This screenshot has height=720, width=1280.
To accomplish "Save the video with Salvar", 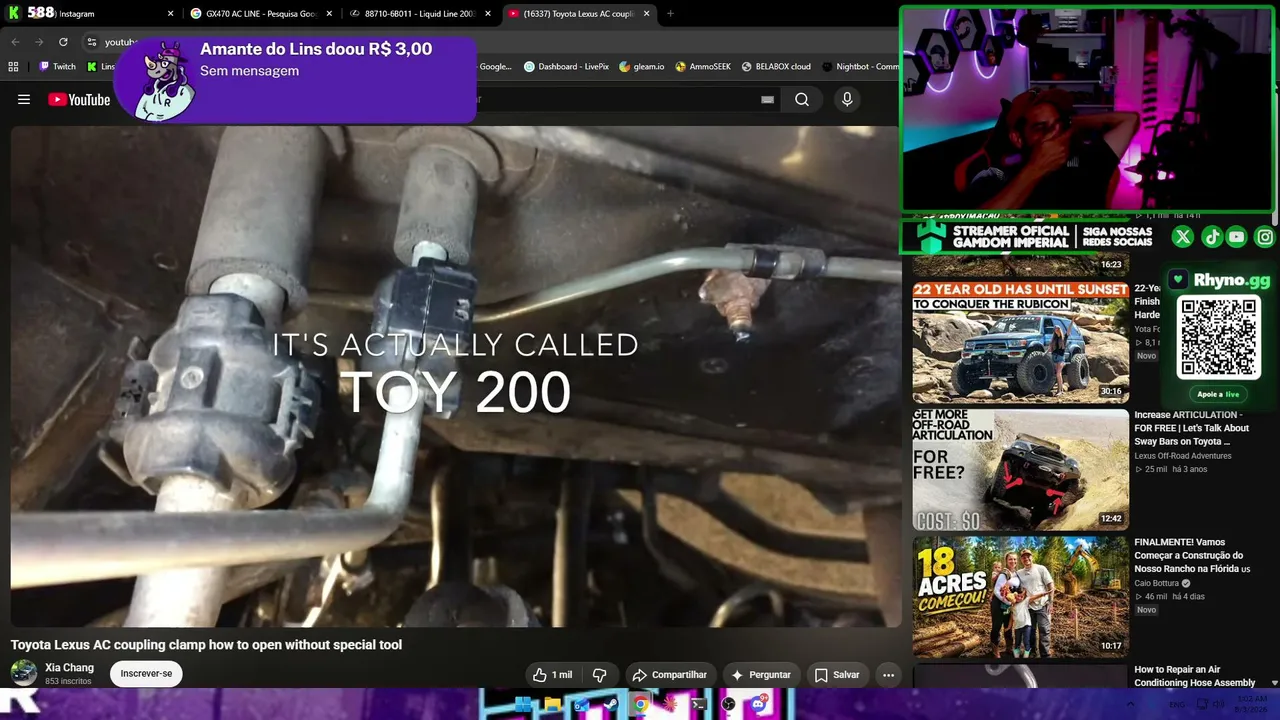I will (x=837, y=675).
